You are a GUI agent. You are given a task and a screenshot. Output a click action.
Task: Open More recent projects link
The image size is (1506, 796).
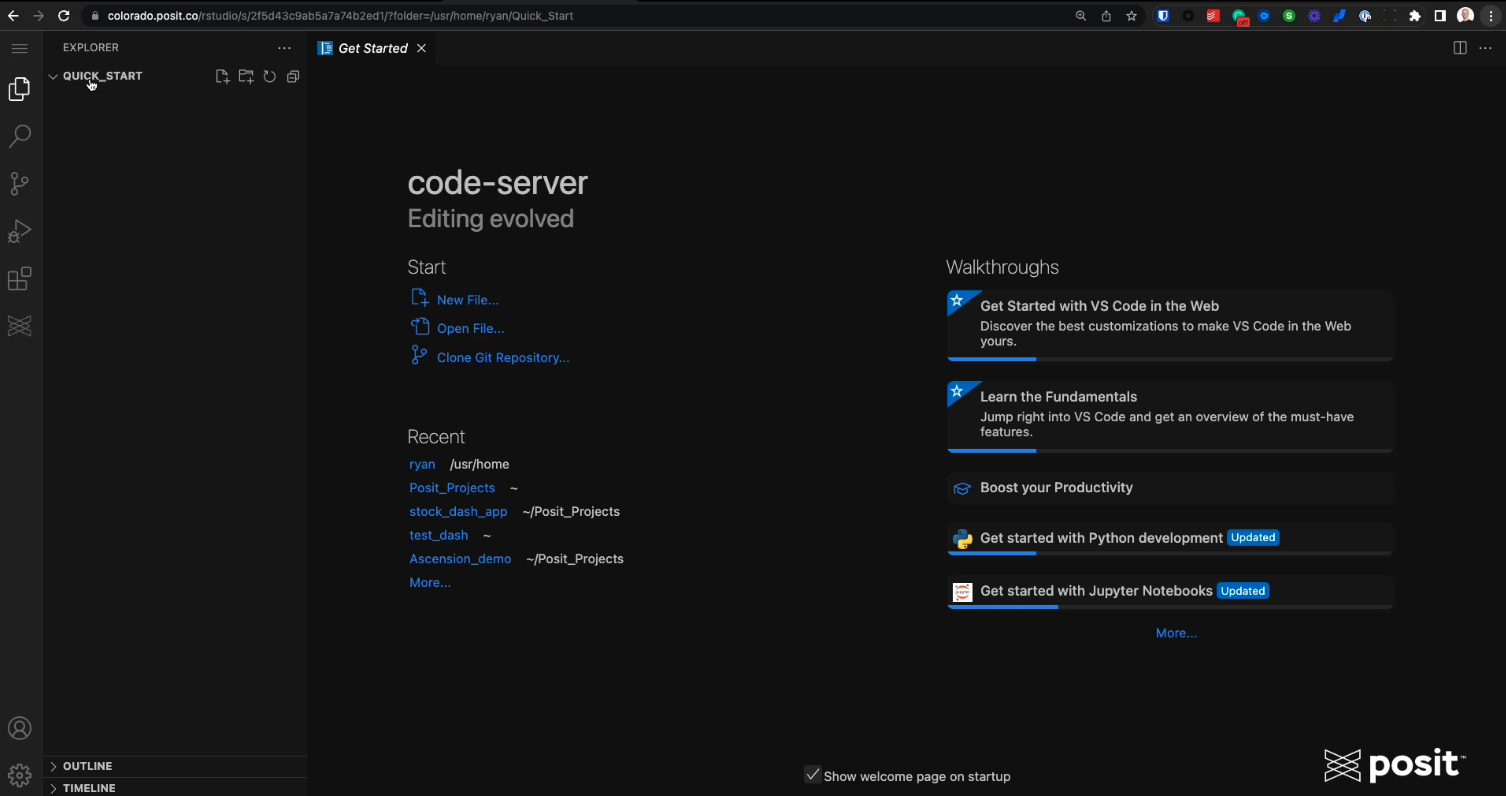coord(429,582)
